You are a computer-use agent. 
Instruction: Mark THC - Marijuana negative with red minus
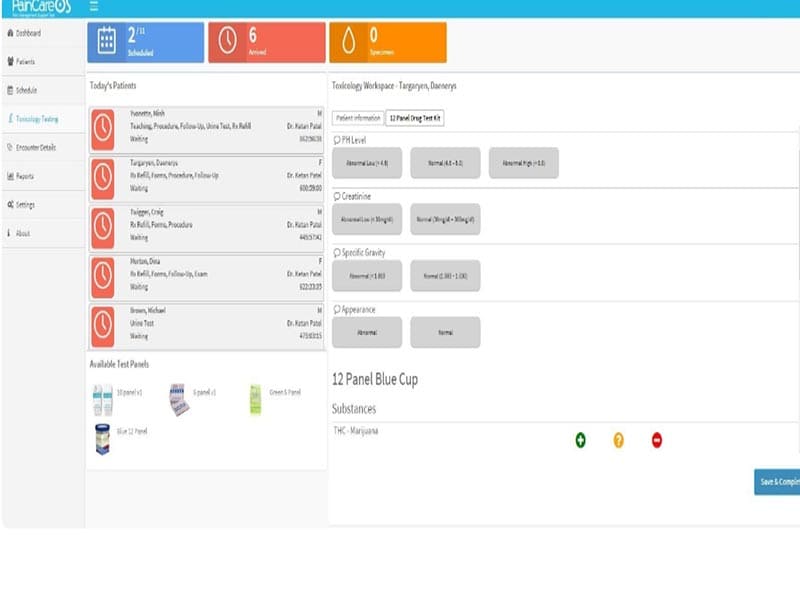point(657,440)
